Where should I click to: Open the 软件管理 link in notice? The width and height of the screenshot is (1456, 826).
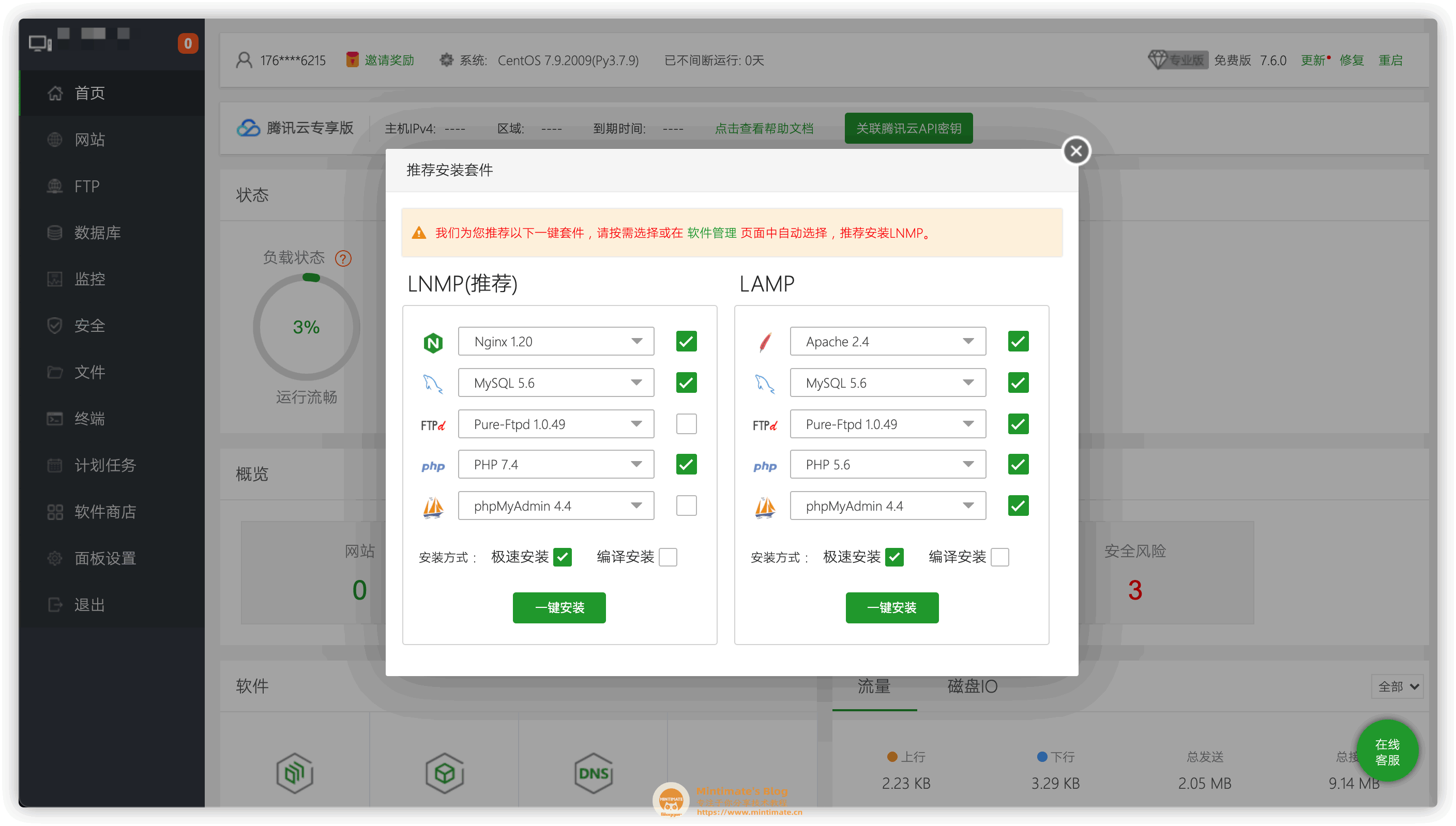[711, 233]
